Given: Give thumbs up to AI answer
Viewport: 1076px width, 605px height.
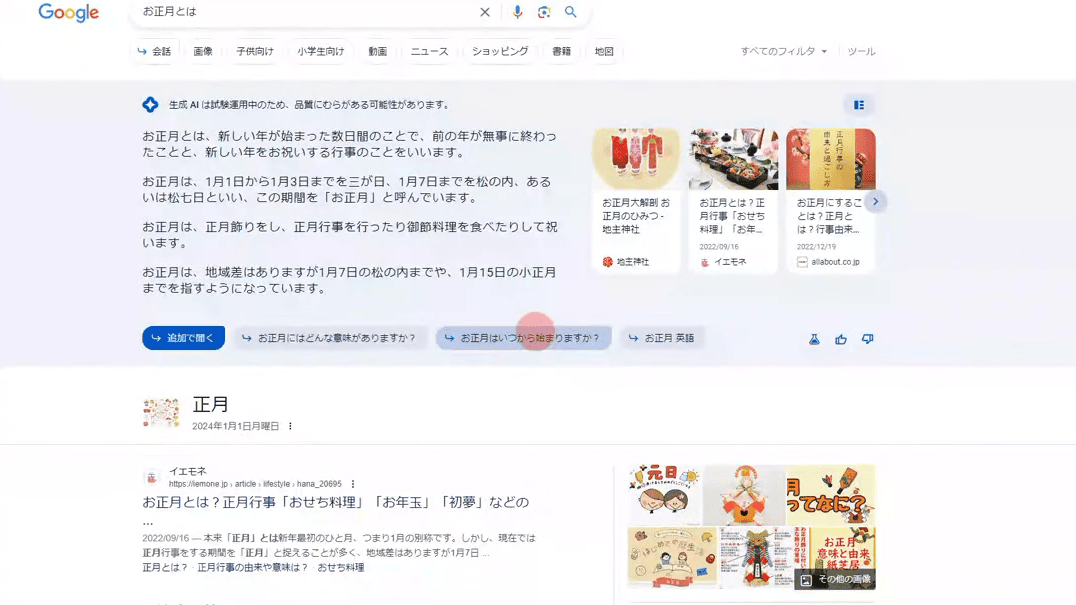Looking at the screenshot, I should [841, 339].
